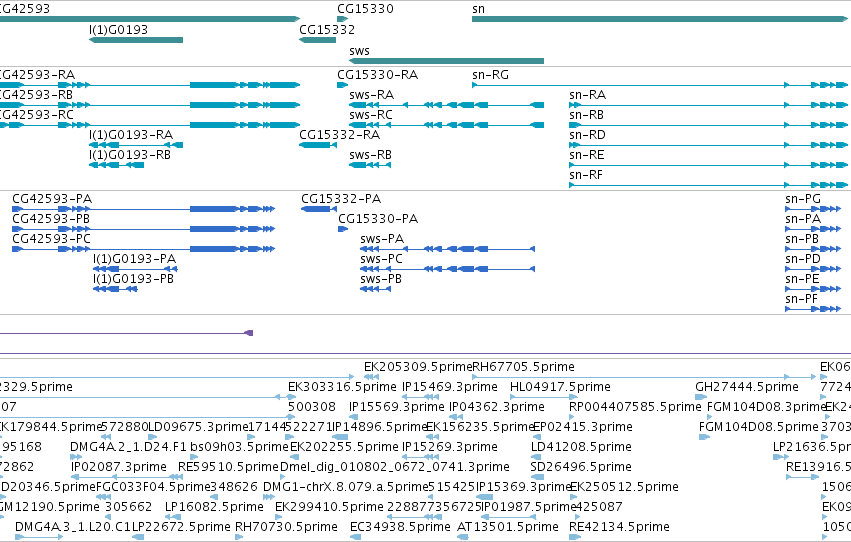Click transcript sn-RB
This screenshot has height=542, width=851.
tap(586, 115)
